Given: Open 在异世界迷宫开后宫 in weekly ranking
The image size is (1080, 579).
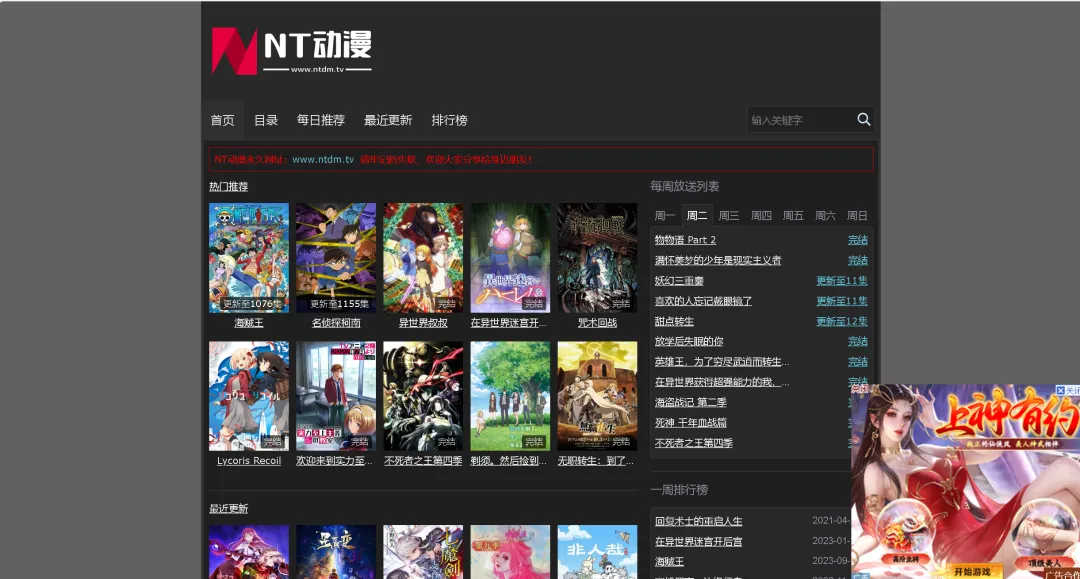Looking at the screenshot, I should coord(698,542).
